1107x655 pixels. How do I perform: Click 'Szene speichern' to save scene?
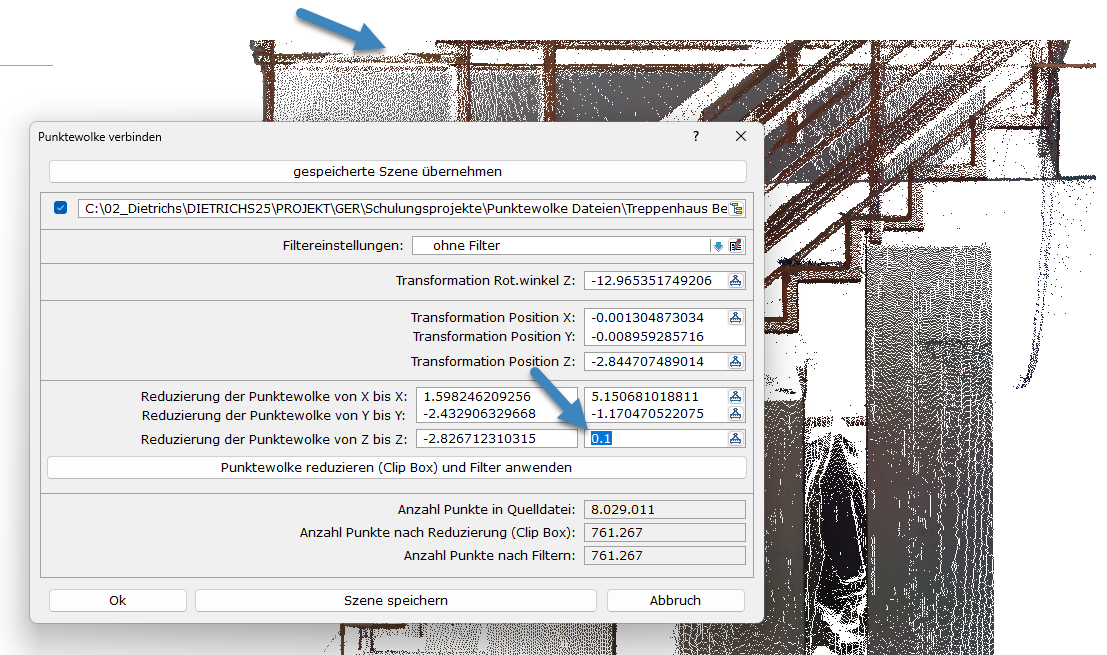pos(396,601)
